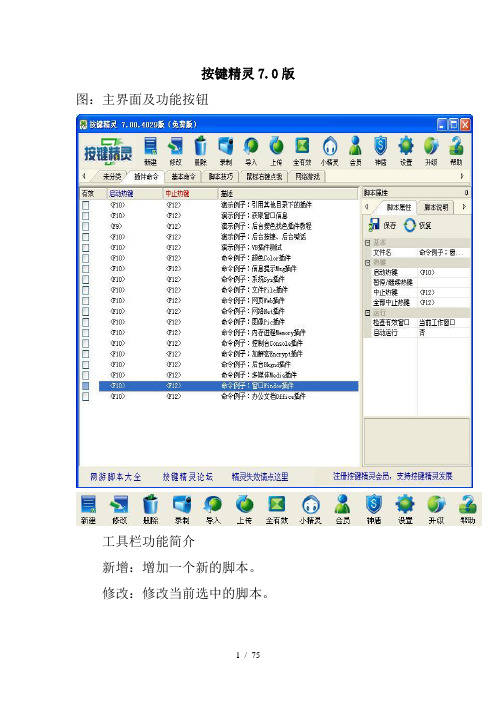Click 小精灵 in the enlarged toolbar strip below the window
Viewport: 496px width, 702px height.
coord(311,509)
